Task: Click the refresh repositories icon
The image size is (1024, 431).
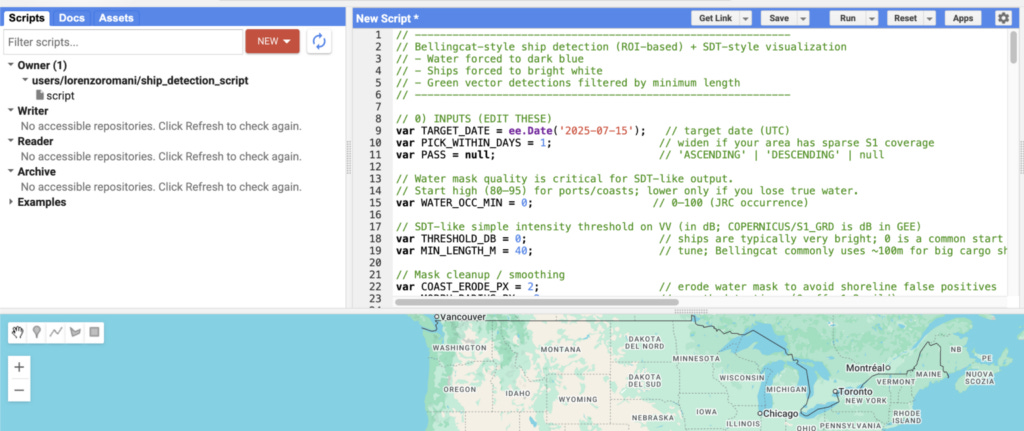Action: point(319,42)
